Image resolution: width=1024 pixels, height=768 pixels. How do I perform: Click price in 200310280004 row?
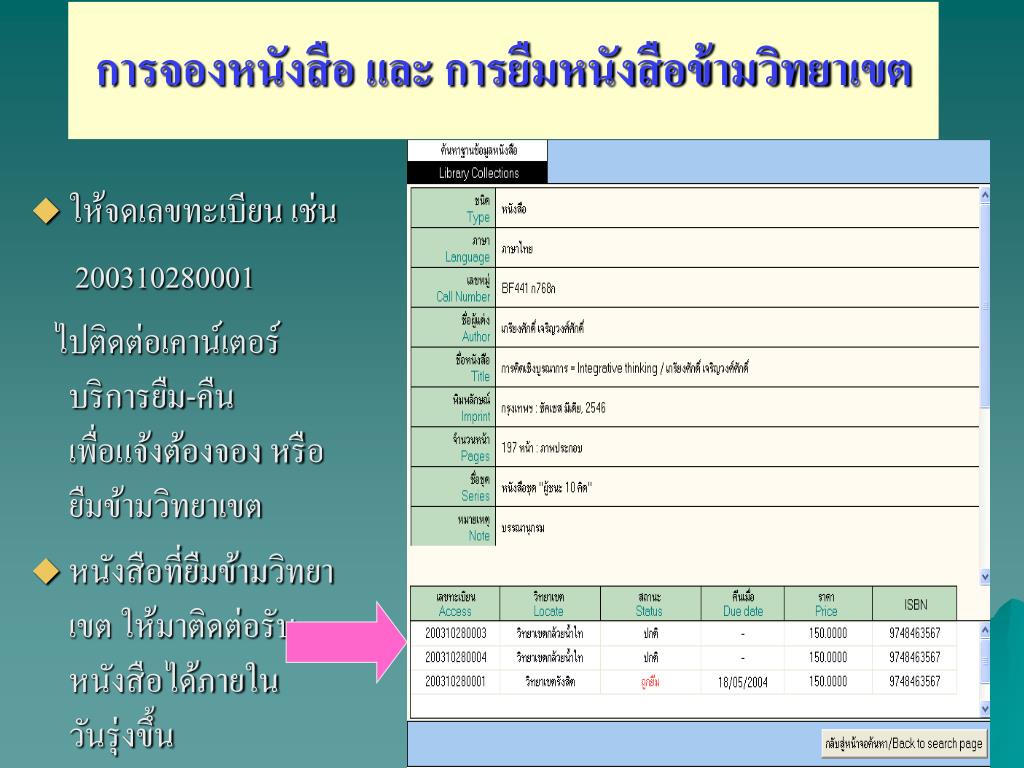[x=827, y=658]
